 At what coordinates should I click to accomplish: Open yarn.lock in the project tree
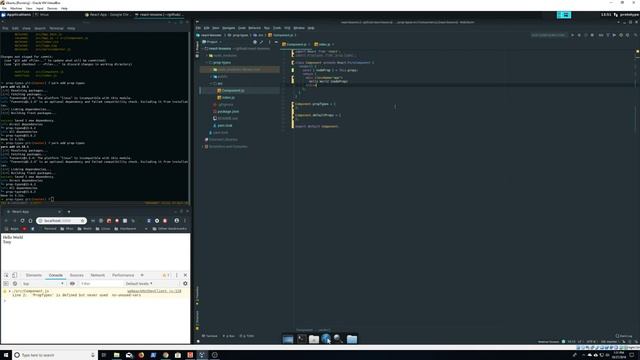tap(224, 125)
